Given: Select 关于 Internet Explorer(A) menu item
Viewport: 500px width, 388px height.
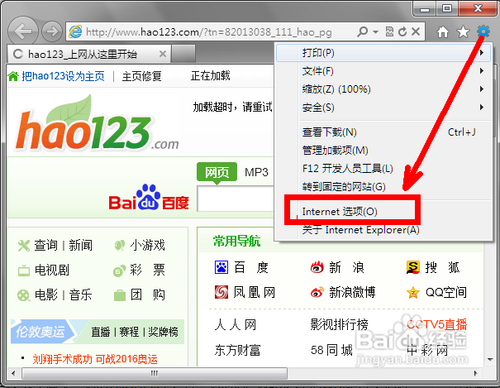Looking at the screenshot, I should point(383,230).
